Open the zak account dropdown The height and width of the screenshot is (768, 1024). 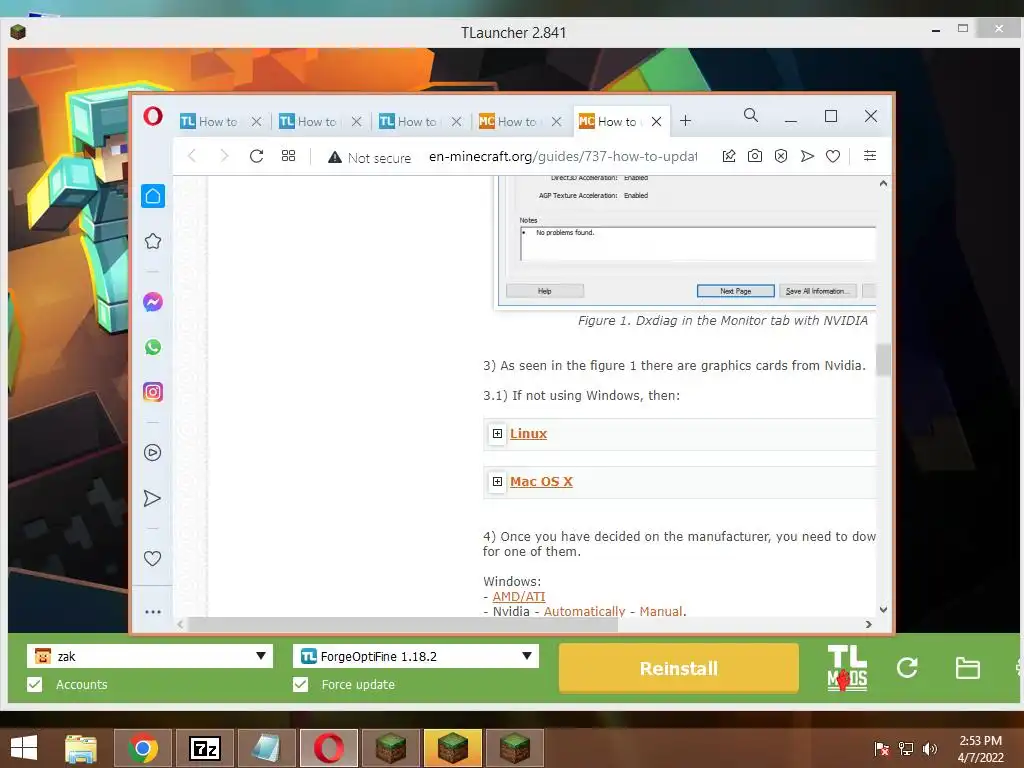(150, 656)
